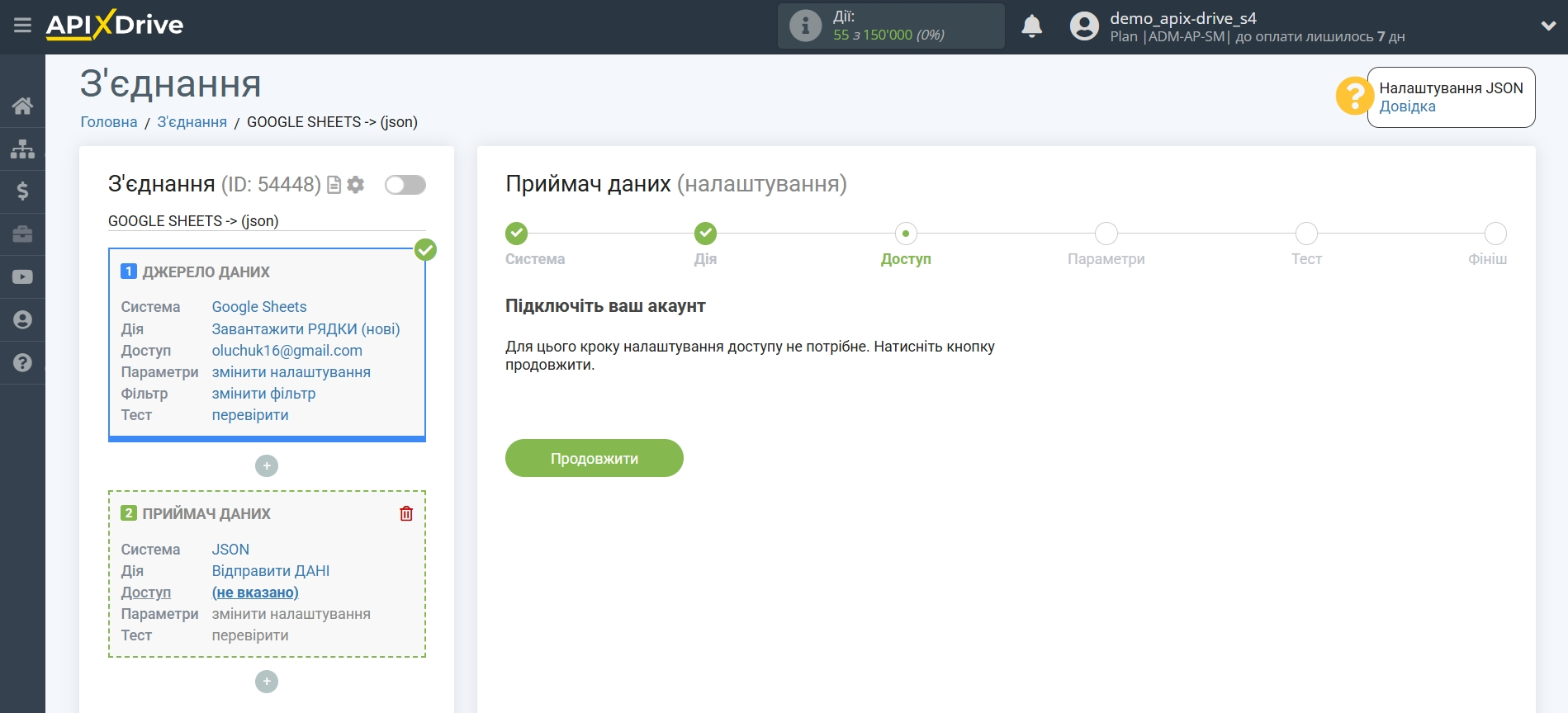Click the ДЖЕРЕЛО ДАНИХ header
1568x713 pixels.
coord(206,272)
